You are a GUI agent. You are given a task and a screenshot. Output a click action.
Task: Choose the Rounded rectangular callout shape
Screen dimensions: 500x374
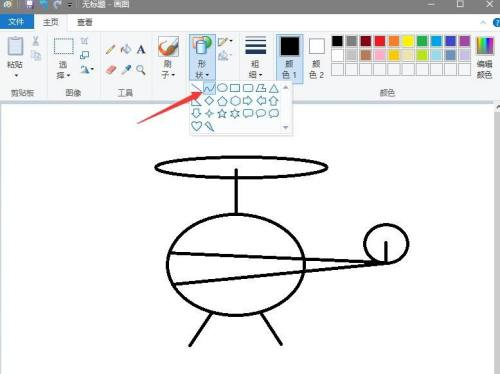248,113
